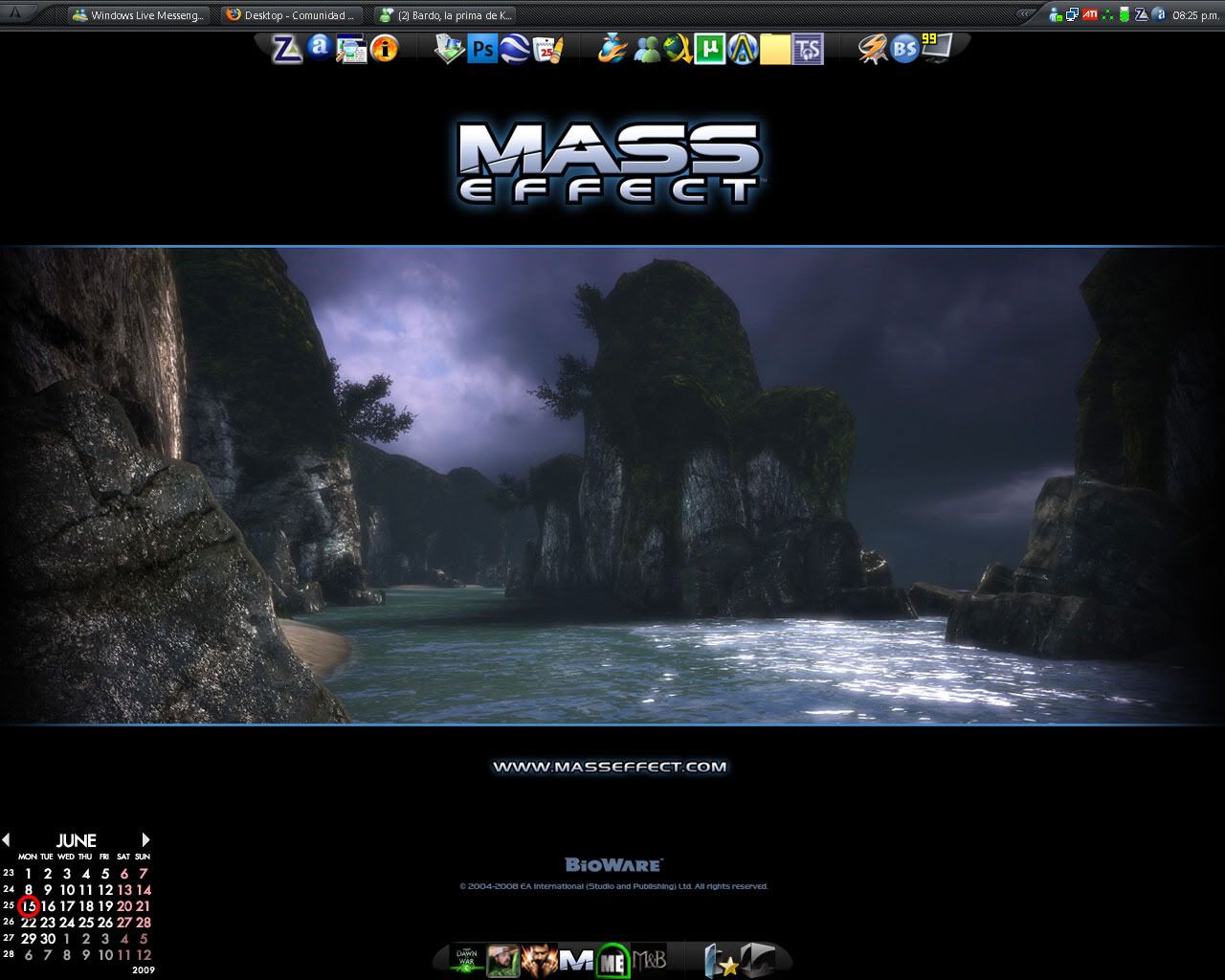Go to previous month in the calendar

pyautogui.click(x=6, y=840)
